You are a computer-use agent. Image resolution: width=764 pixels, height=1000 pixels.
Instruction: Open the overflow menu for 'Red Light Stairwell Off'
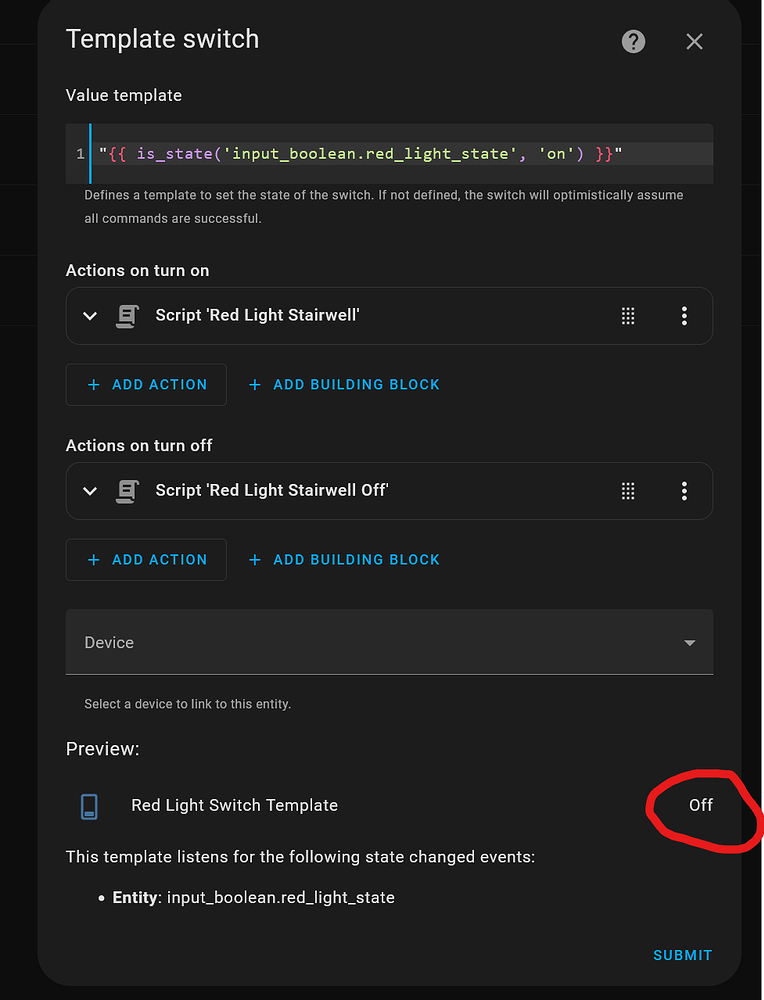684,490
